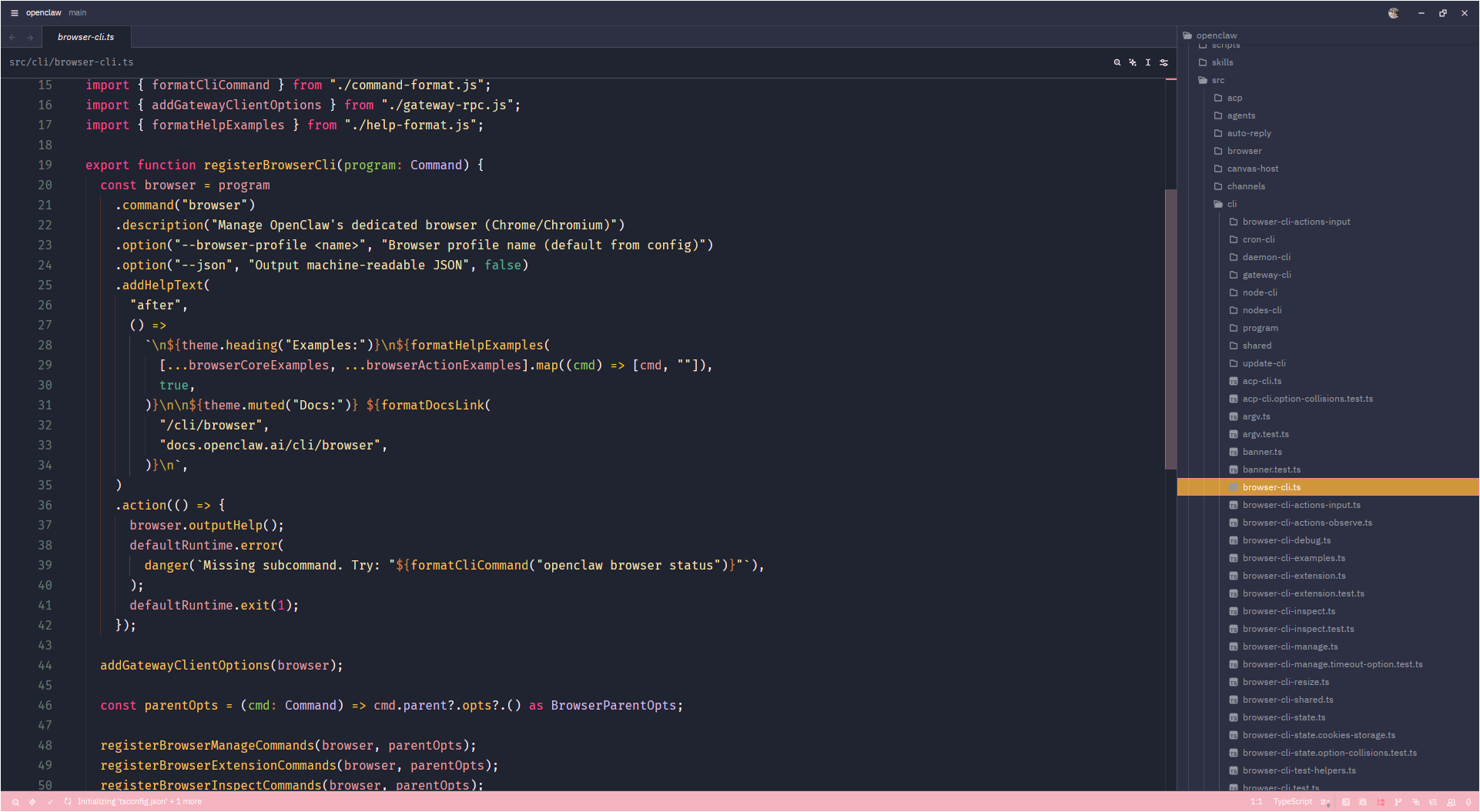Open the debugger bug icon
1480x812 pixels.
(x=1363, y=802)
